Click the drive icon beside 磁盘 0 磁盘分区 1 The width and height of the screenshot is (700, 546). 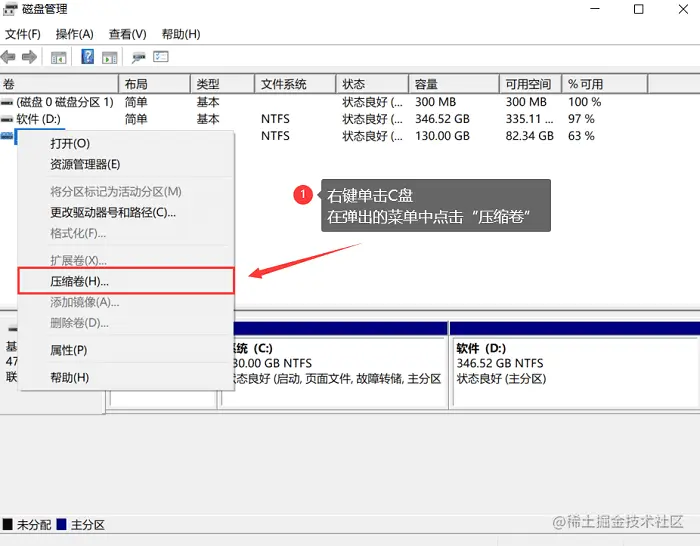(7, 102)
